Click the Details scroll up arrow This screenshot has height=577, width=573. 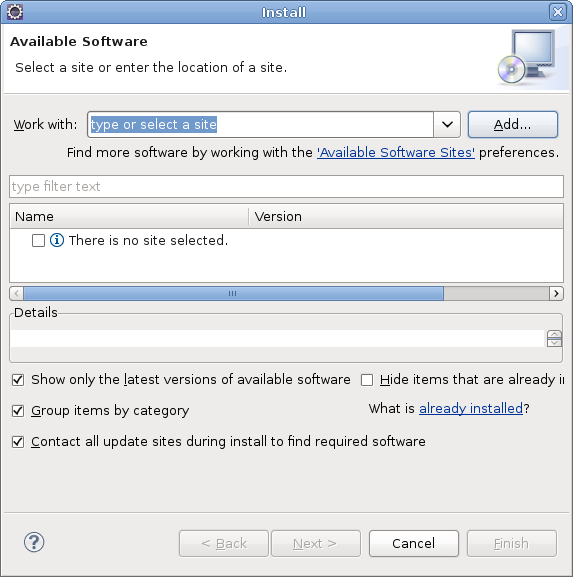point(554,334)
